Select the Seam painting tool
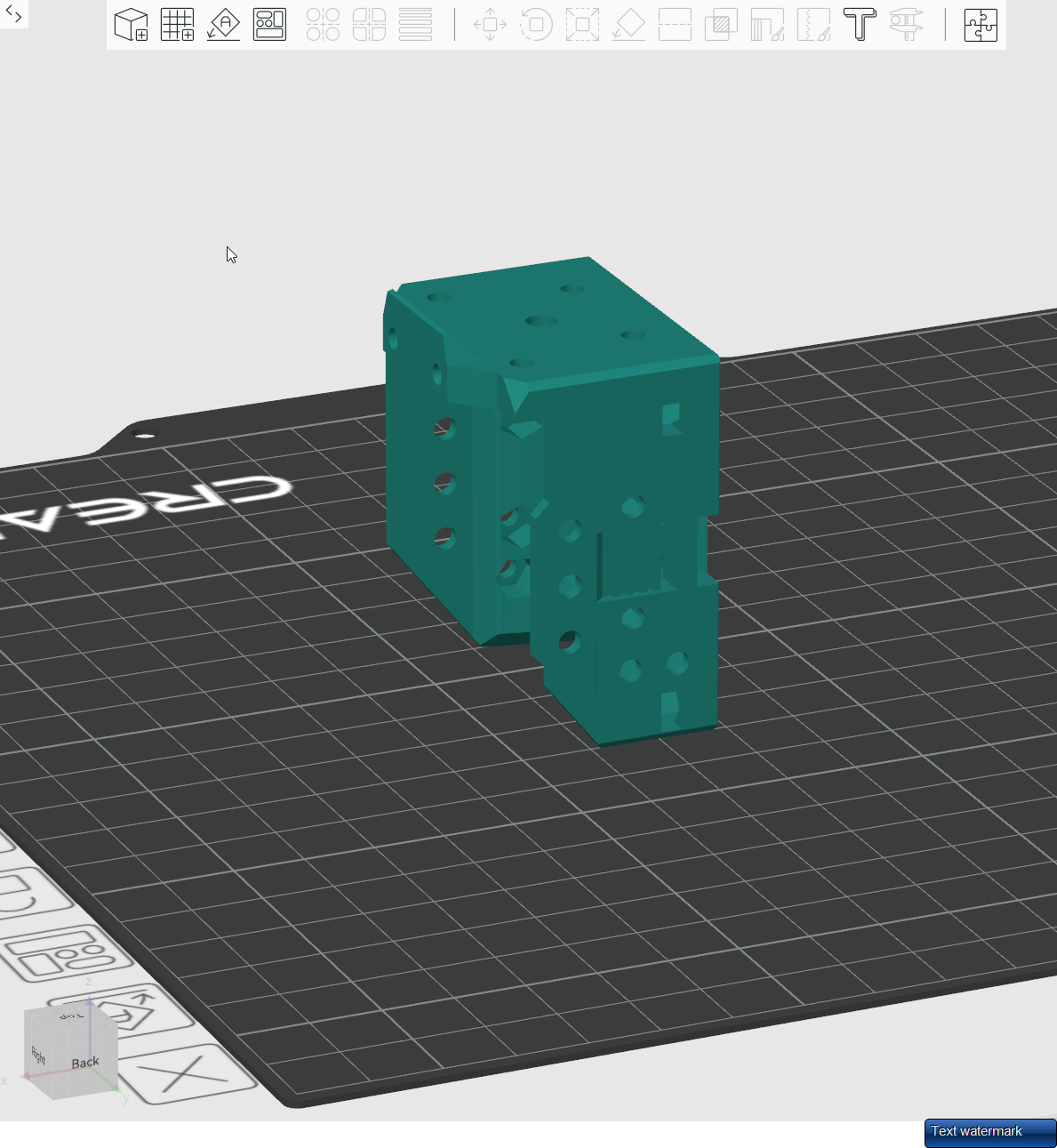Viewport: 1057px width, 1148px height. [813, 25]
